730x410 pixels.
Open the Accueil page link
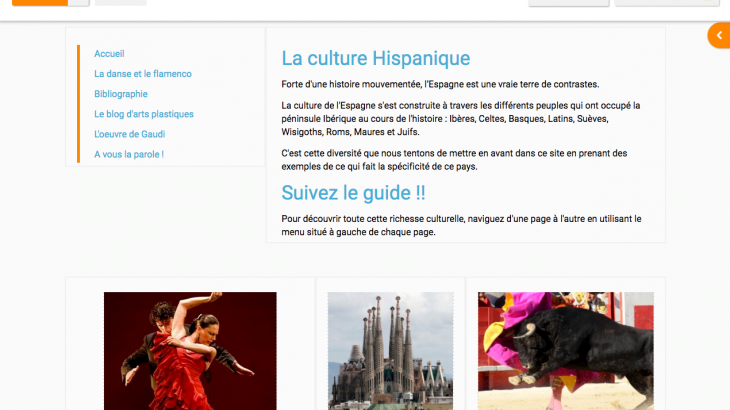pyautogui.click(x=109, y=54)
